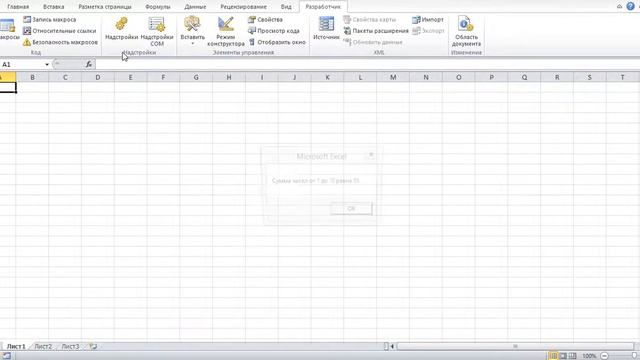The height and width of the screenshot is (360, 640).
Task: Open the XML Источник pane
Action: tap(326, 28)
